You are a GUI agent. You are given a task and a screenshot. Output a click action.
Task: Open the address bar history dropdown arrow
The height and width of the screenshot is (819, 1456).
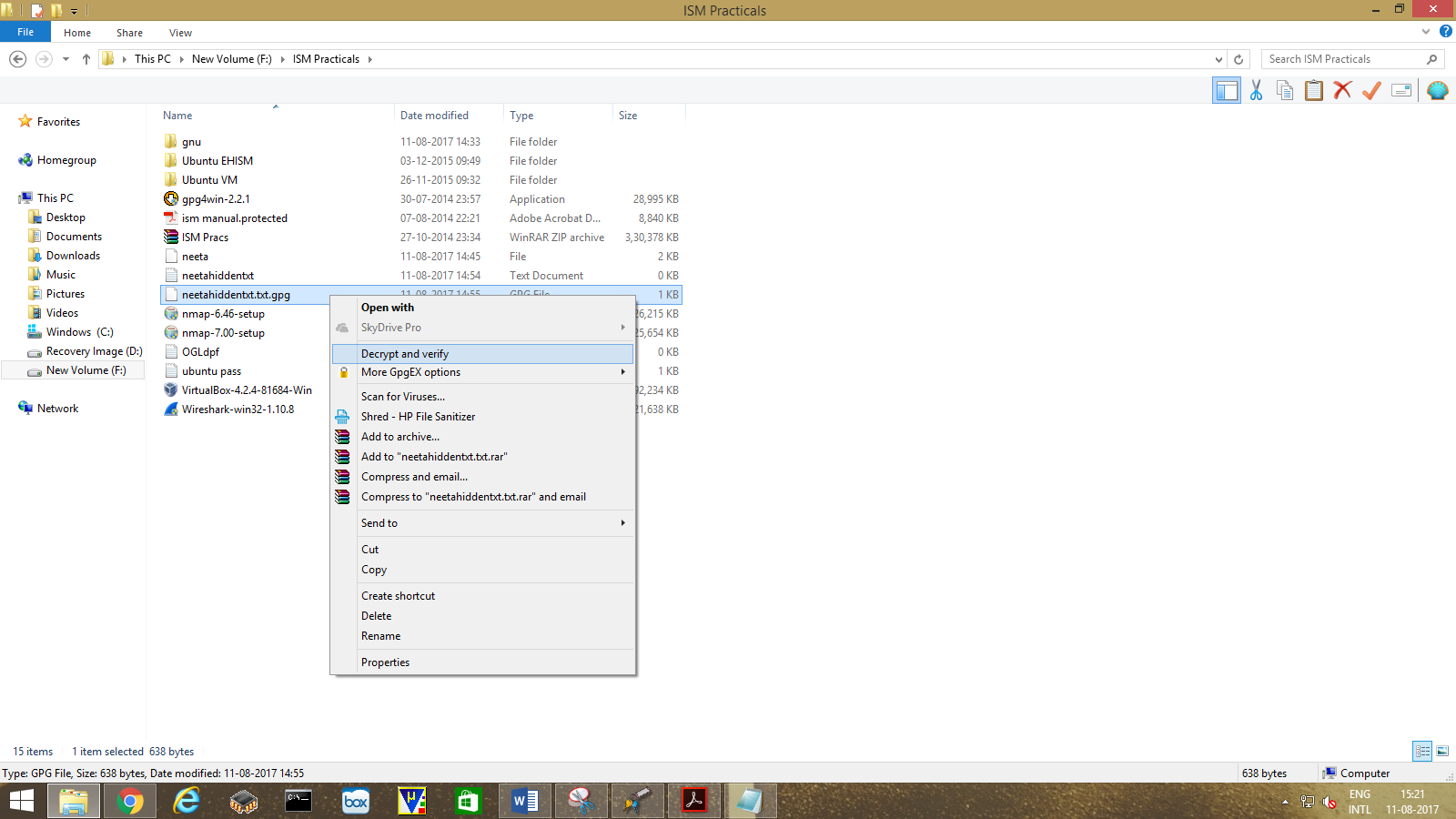tap(1218, 59)
